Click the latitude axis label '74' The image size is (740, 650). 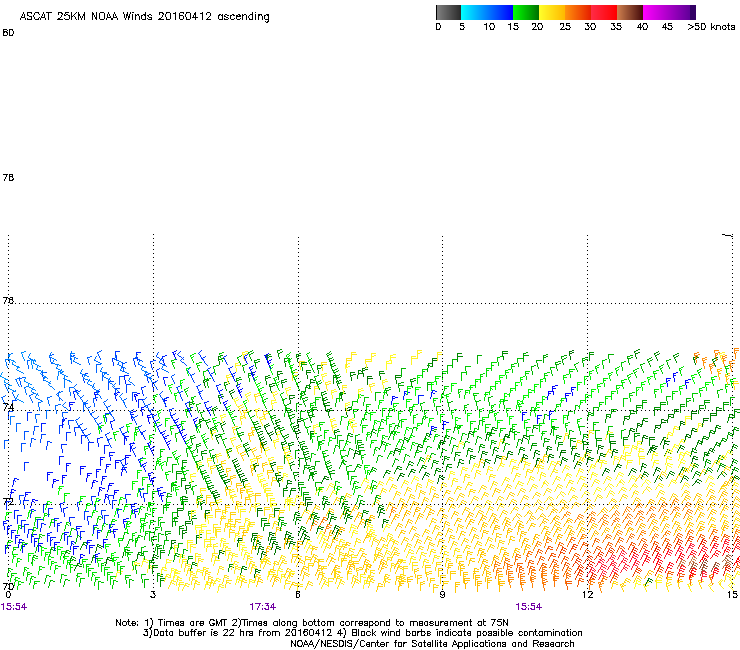click(x=8, y=406)
